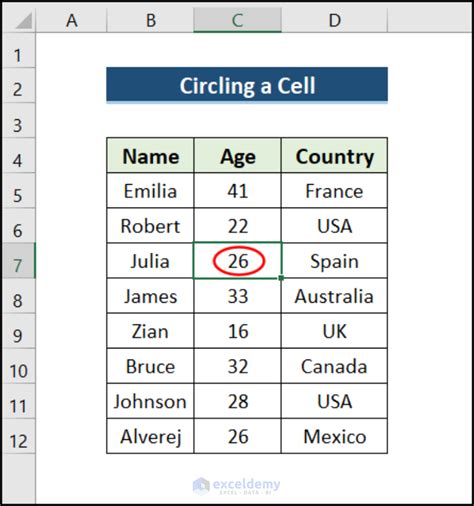The image size is (474, 506).
Task: Select the age cell with 32
Action: point(237,366)
